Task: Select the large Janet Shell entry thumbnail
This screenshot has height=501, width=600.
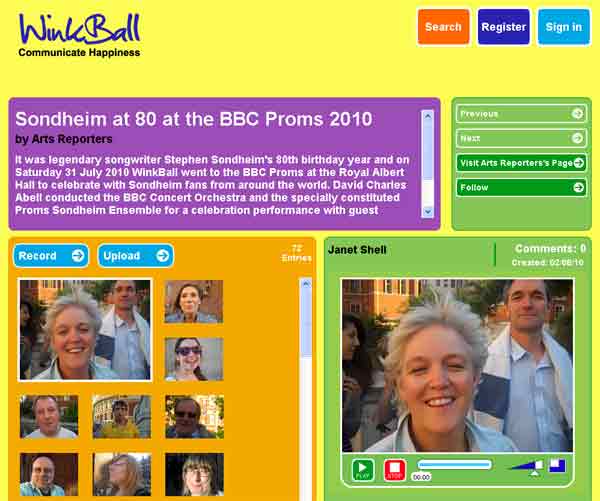Action: click(x=85, y=330)
